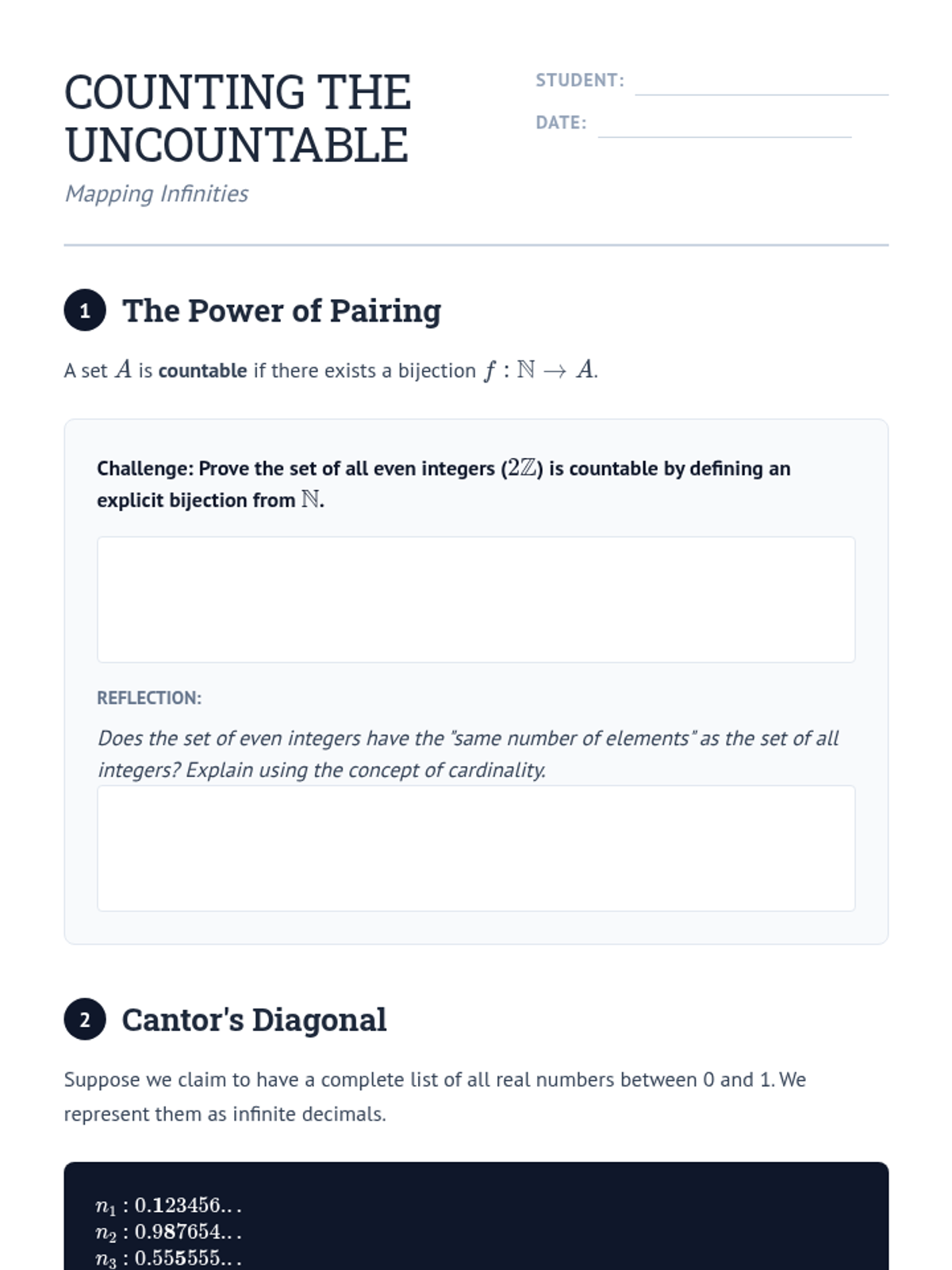This screenshot has width=952, height=1270.
Task: Click the "Counting the Uncountable" title
Action: (237, 118)
